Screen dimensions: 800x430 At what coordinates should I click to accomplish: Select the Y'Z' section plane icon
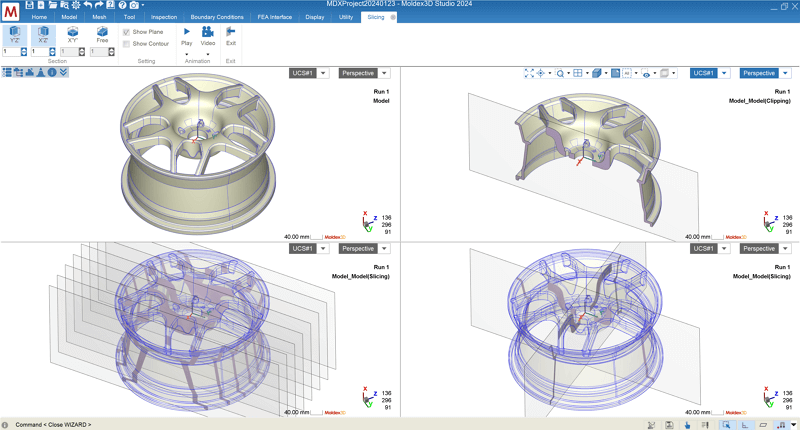[x=15, y=34]
